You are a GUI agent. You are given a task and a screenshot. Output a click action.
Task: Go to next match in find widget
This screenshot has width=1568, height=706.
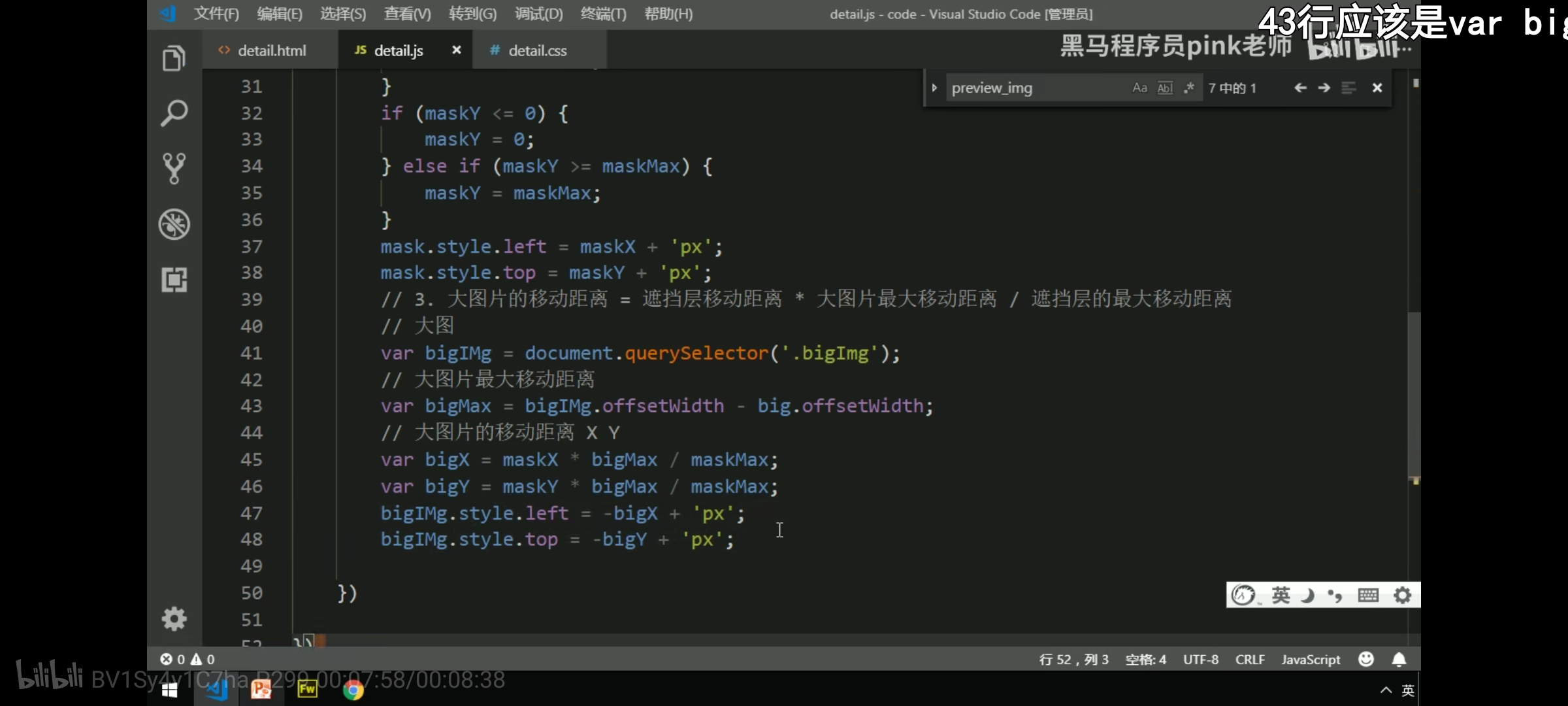coord(1324,88)
